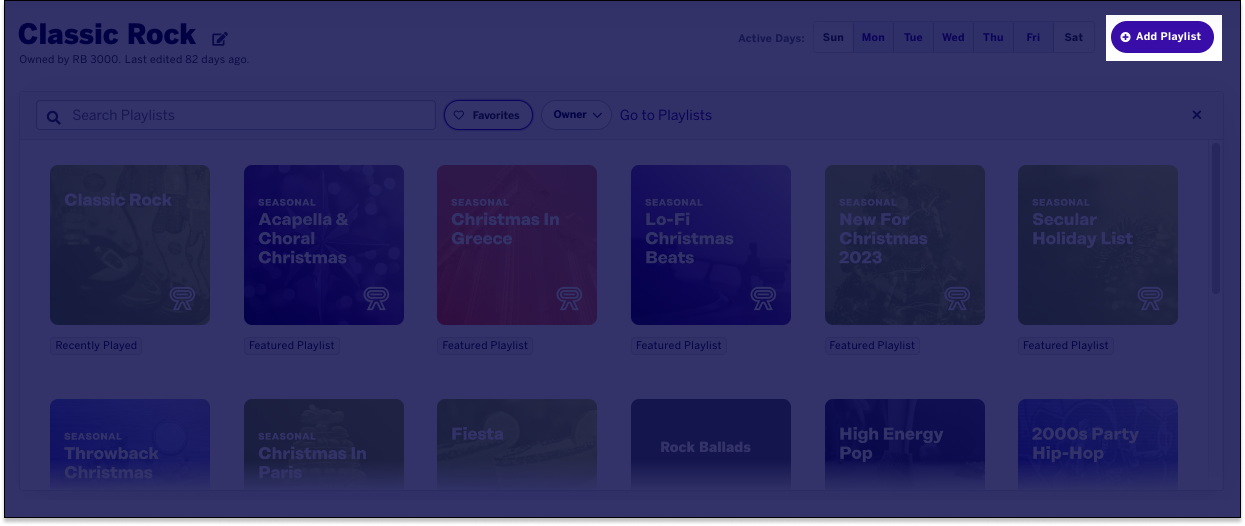Click Featured Playlist tag under New For Christmas 2023

(x=872, y=345)
